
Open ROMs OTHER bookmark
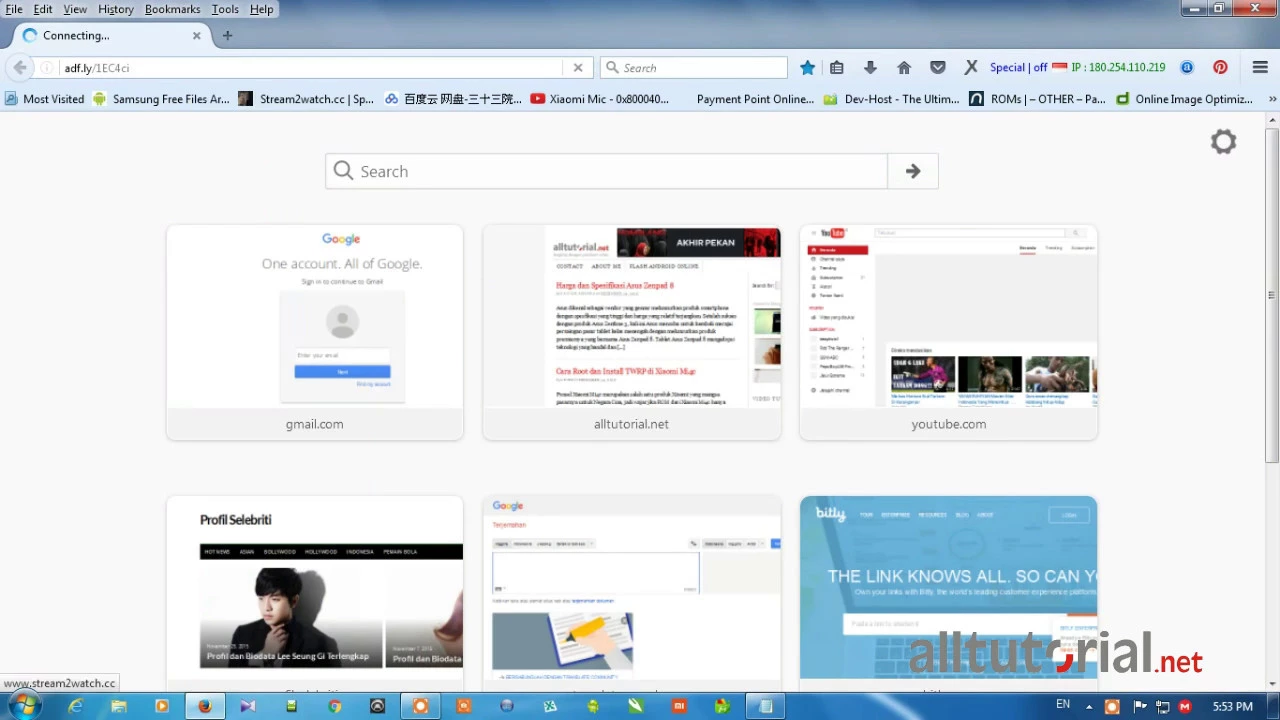click(x=1038, y=99)
